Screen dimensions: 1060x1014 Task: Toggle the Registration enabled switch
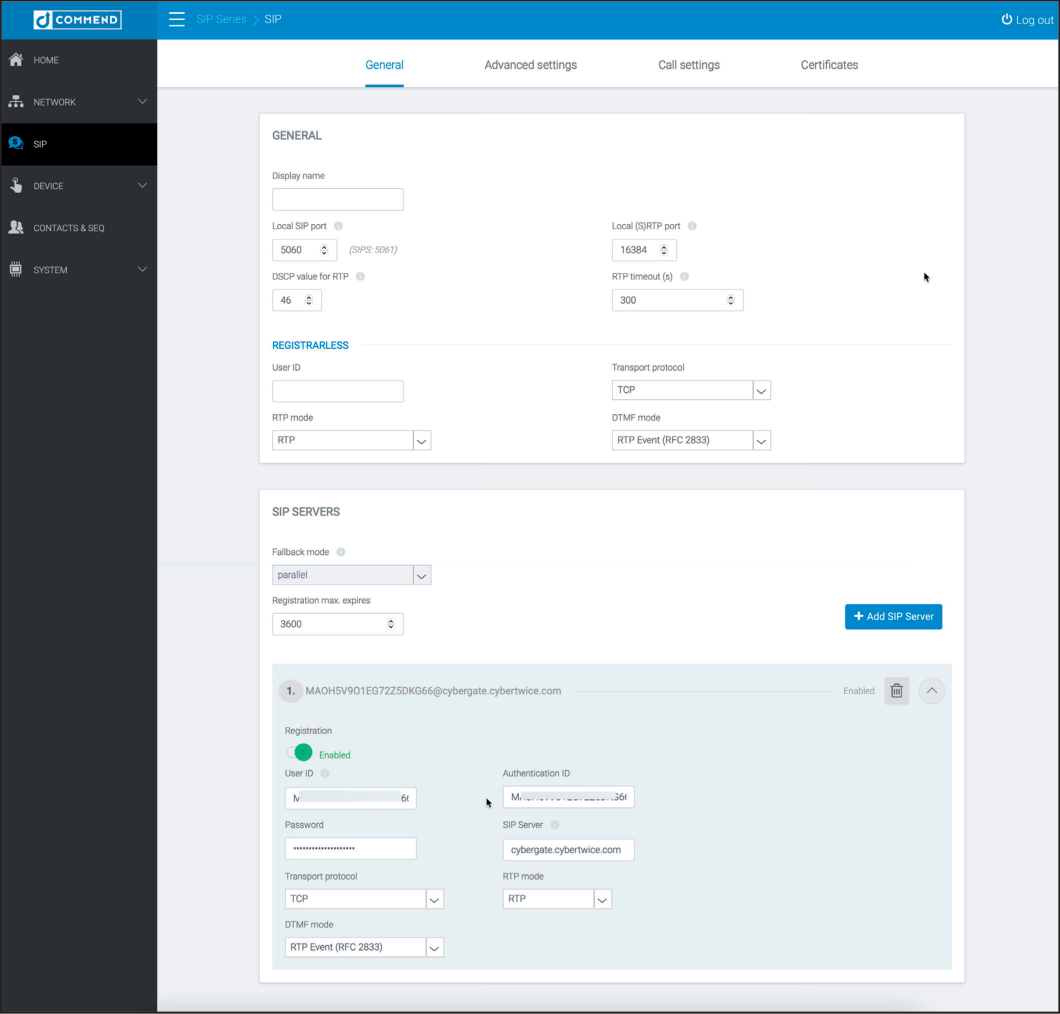(300, 753)
